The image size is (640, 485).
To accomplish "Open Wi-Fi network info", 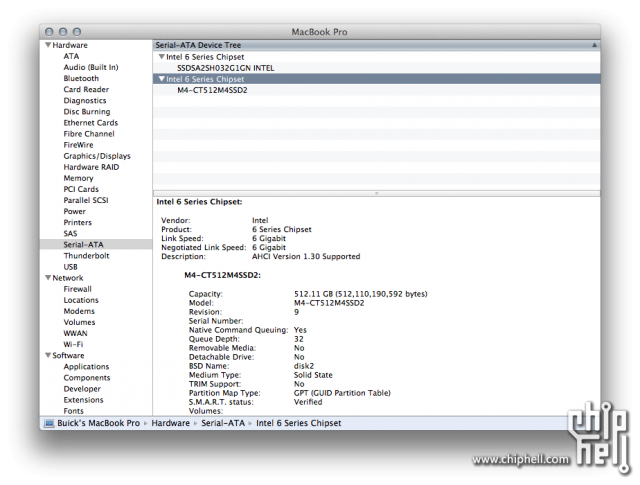I will [73, 344].
